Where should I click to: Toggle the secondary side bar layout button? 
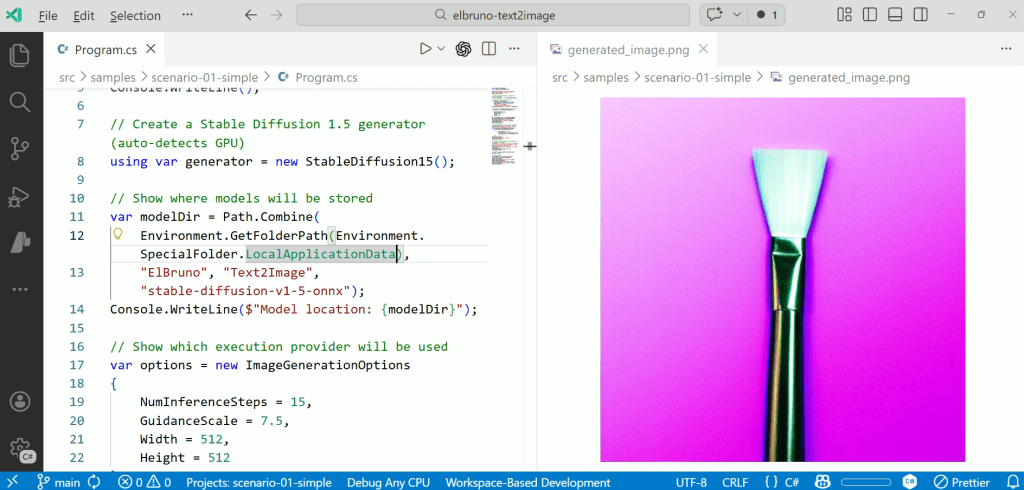coord(920,15)
